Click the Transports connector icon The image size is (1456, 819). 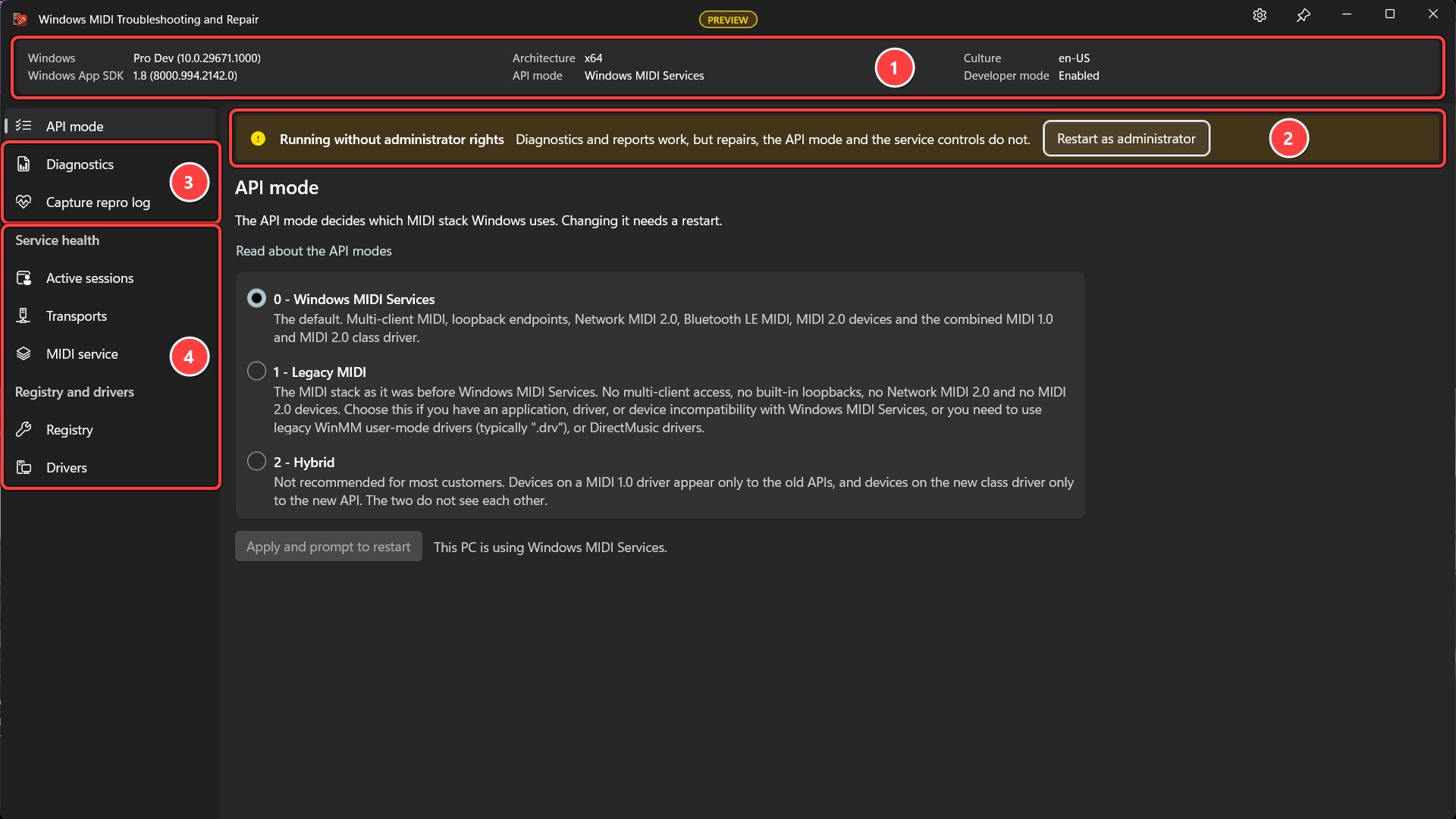[24, 315]
